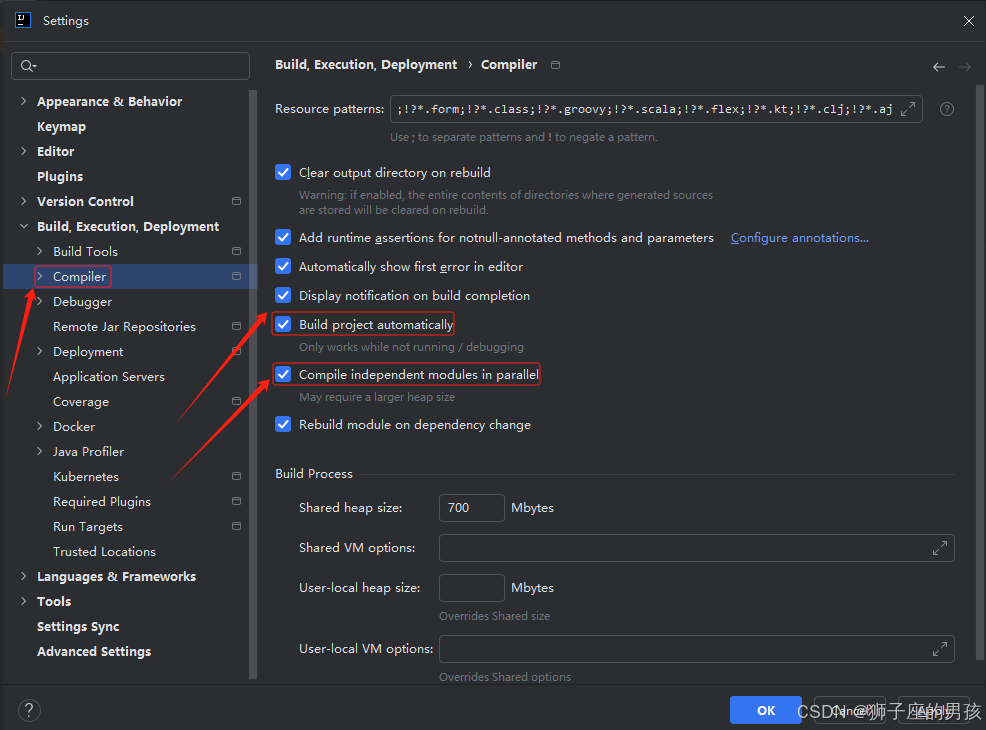Expand the Docker node
The image size is (986, 730).
coord(40,426)
